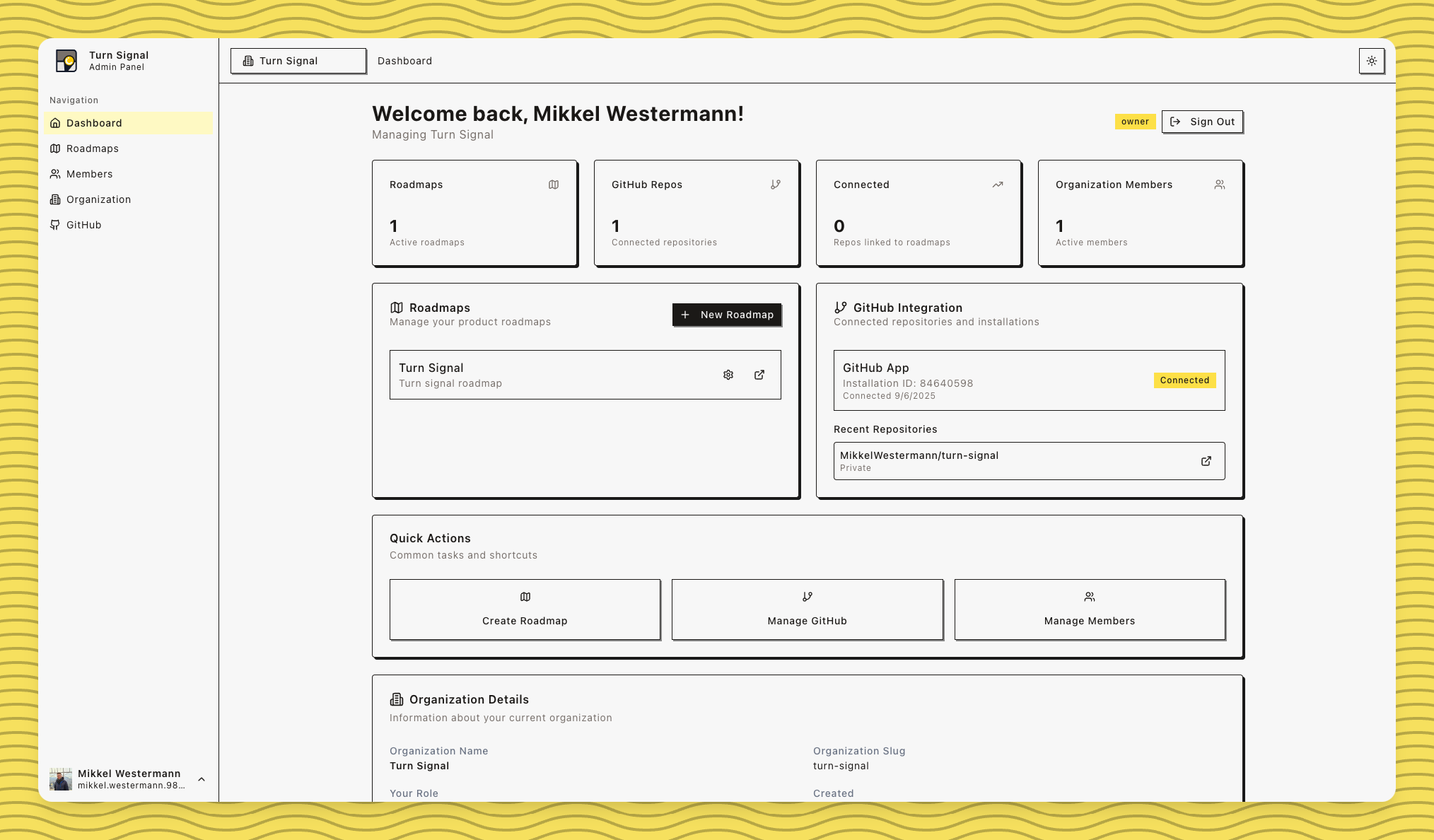Click the trend icon on Connected card

click(x=998, y=185)
